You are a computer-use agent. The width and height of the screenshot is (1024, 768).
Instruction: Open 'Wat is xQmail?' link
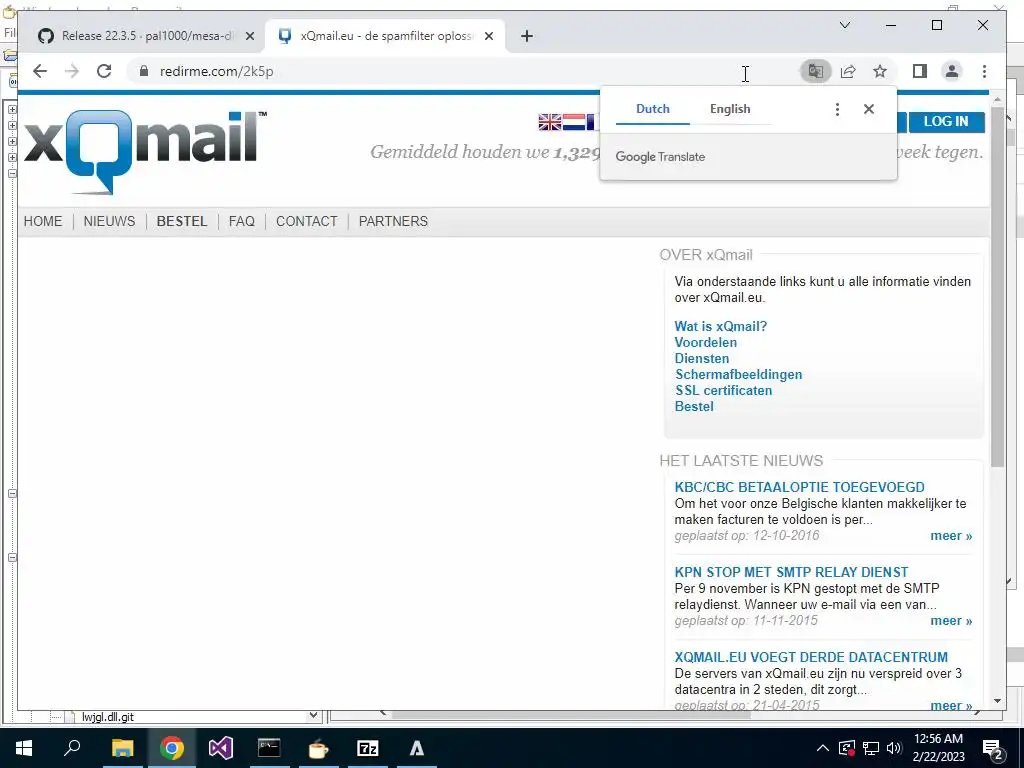[x=720, y=327]
